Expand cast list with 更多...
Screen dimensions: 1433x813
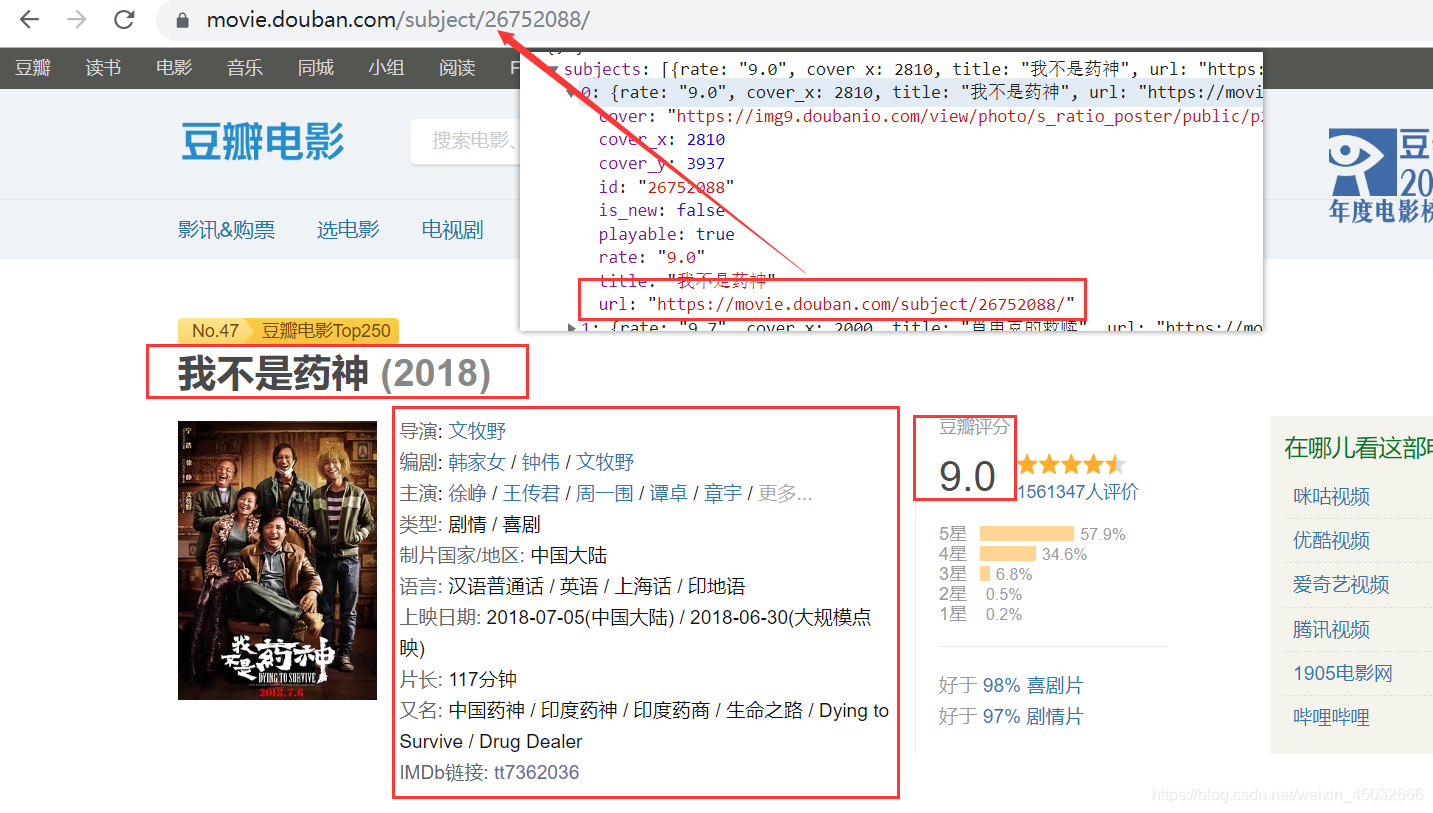[x=785, y=493]
